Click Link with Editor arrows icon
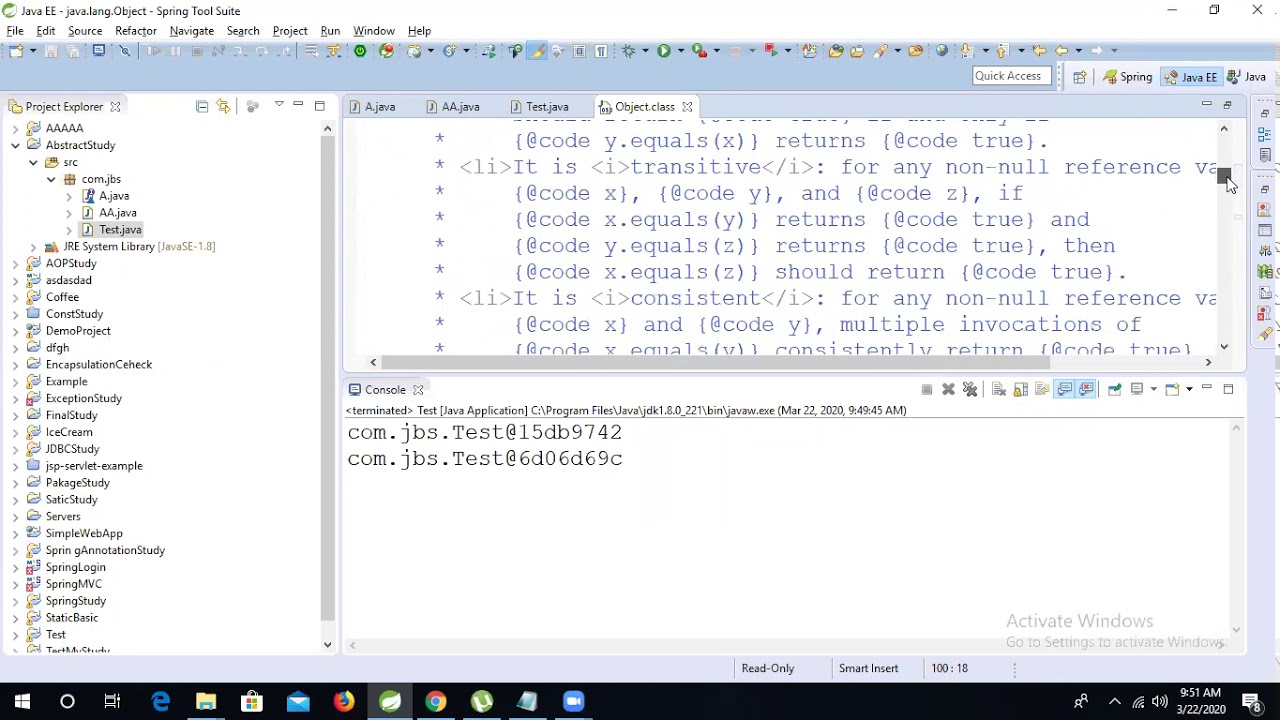Screen dimensions: 1280x720 tap(223, 106)
